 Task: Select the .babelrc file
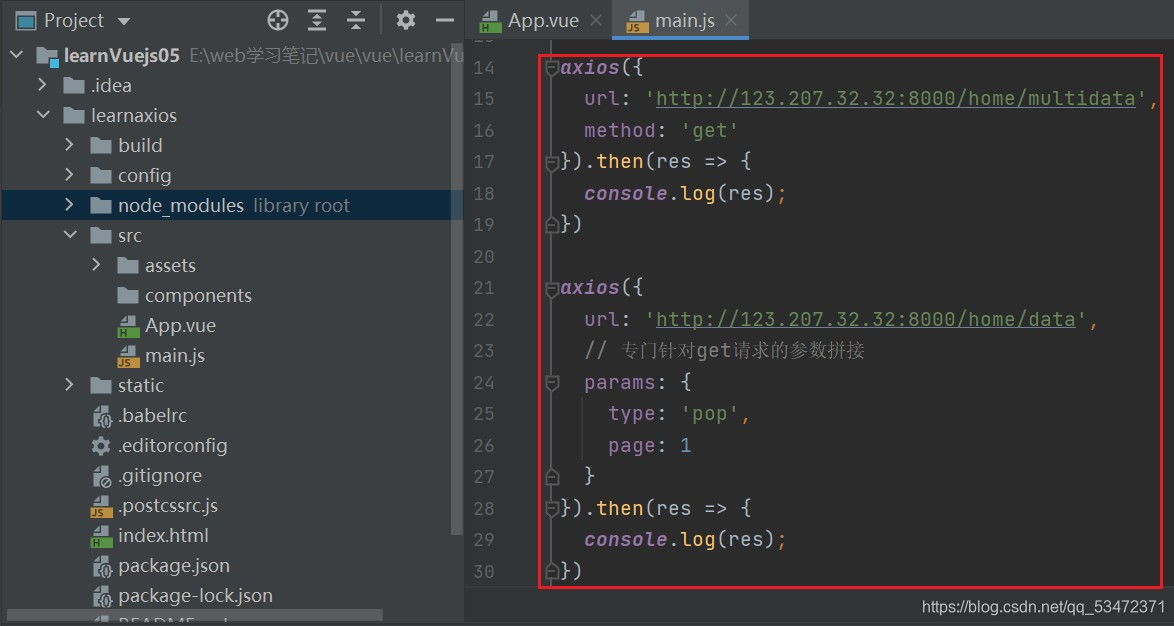click(x=153, y=416)
